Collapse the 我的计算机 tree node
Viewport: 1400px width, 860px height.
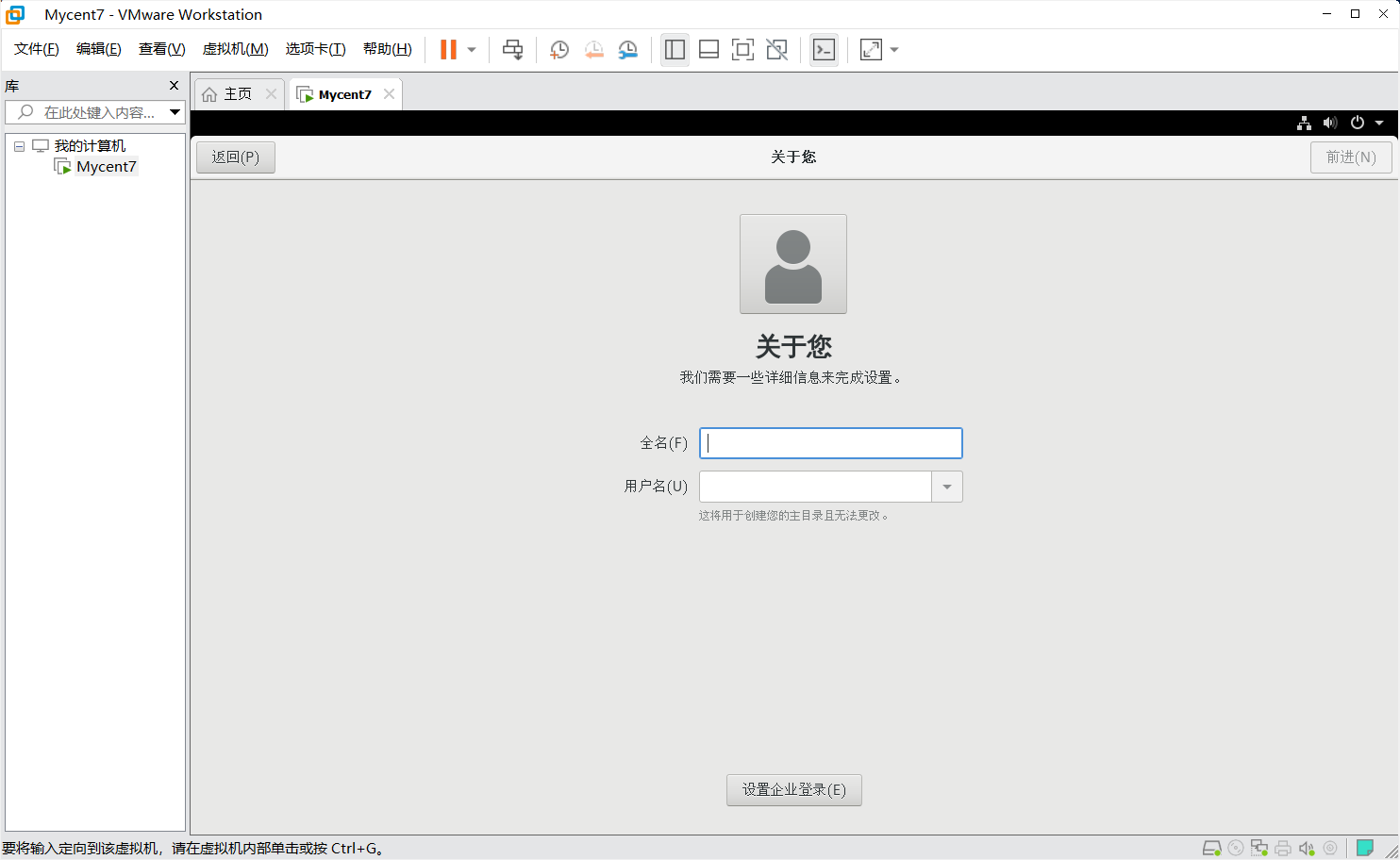[x=19, y=145]
